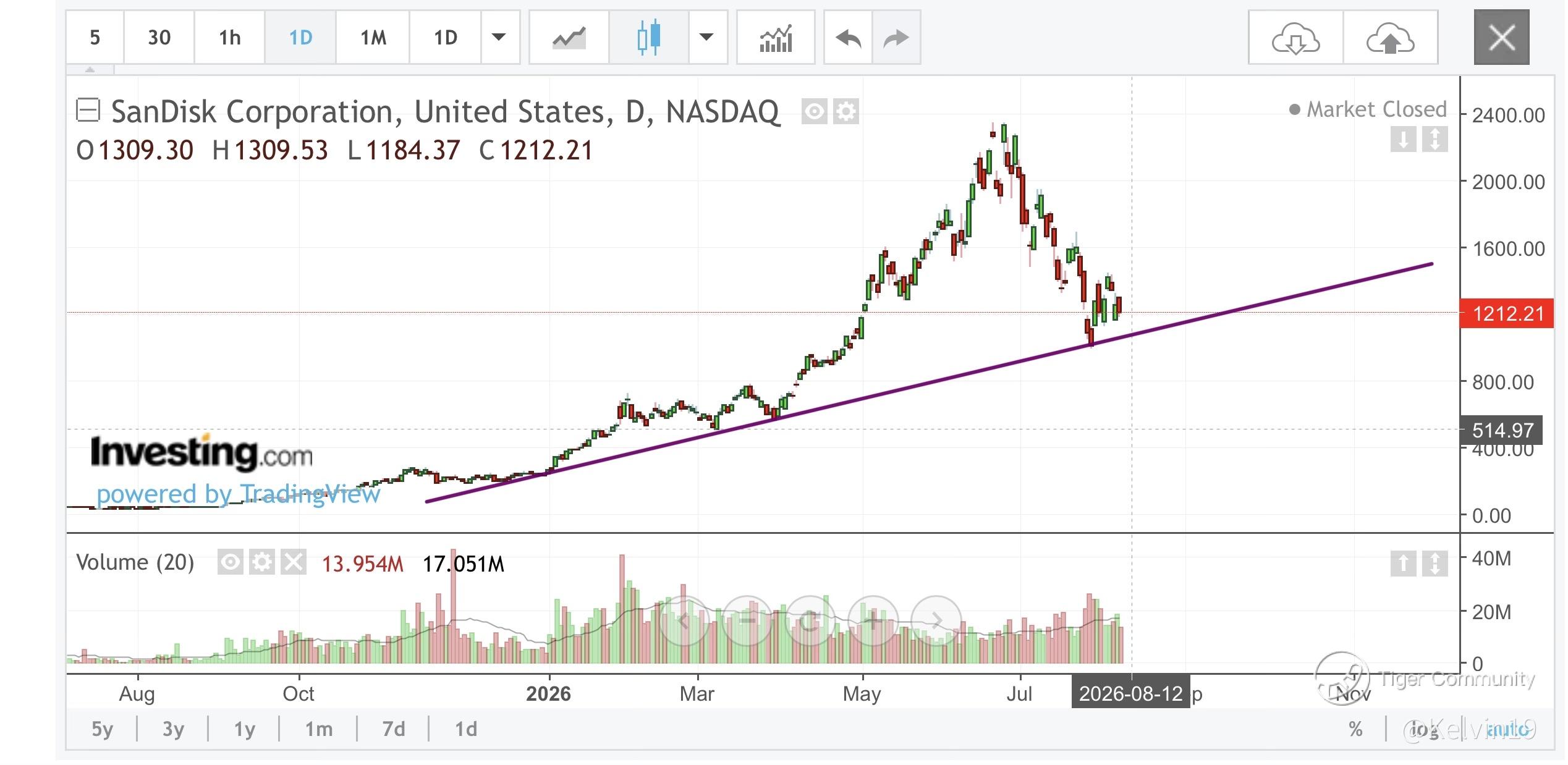Hide the Volume indicator
Image resolution: width=1568 pixels, height=765 pixels.
pyautogui.click(x=230, y=562)
